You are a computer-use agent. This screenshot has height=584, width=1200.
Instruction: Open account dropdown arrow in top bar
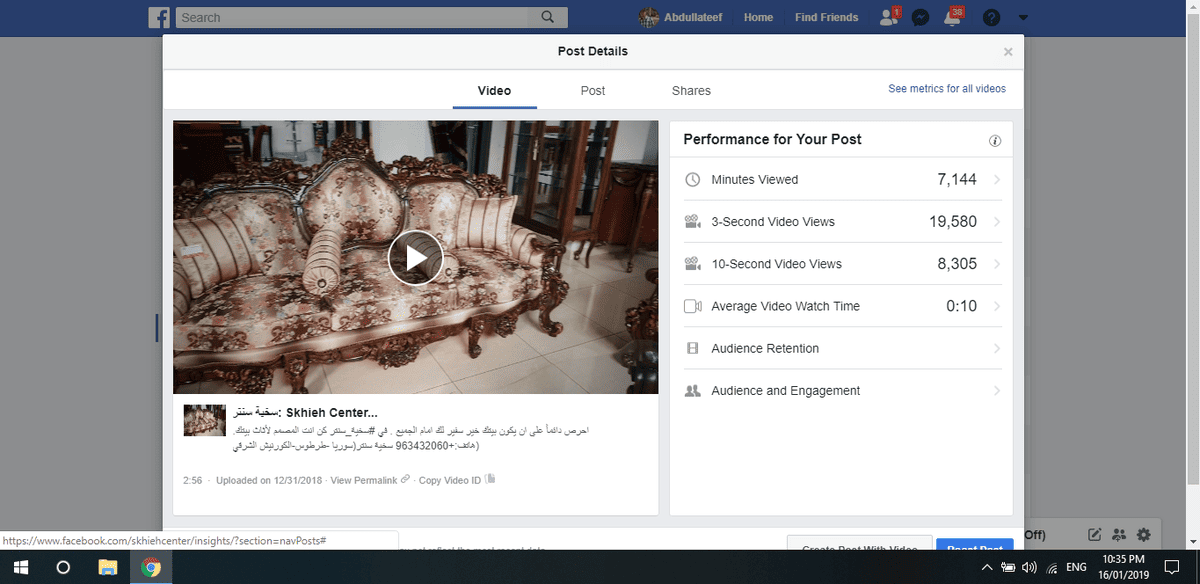pos(1023,18)
